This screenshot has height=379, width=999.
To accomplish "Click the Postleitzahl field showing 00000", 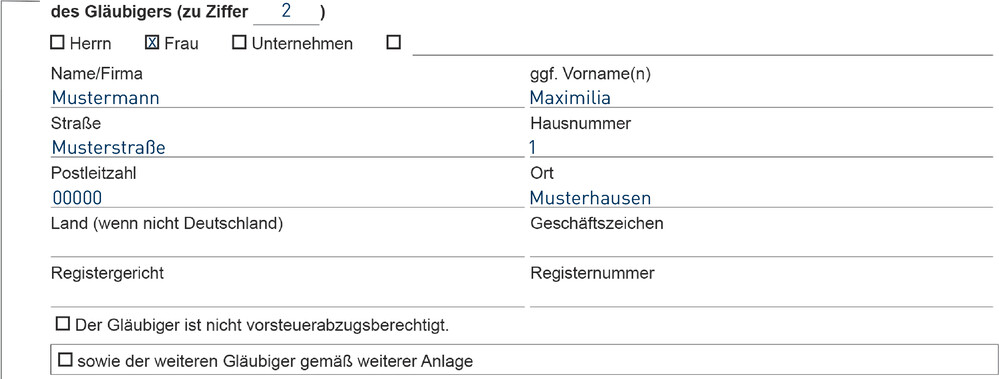I will pyautogui.click(x=287, y=197).
